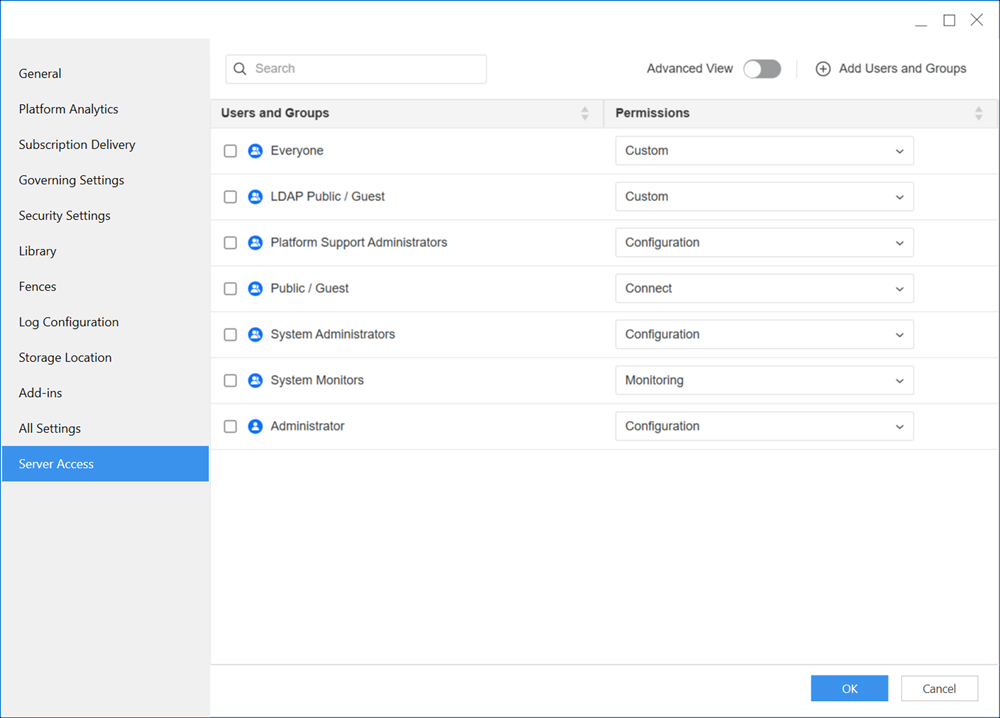Click the magnifier icon in search box
The image size is (1000, 718).
click(x=240, y=69)
